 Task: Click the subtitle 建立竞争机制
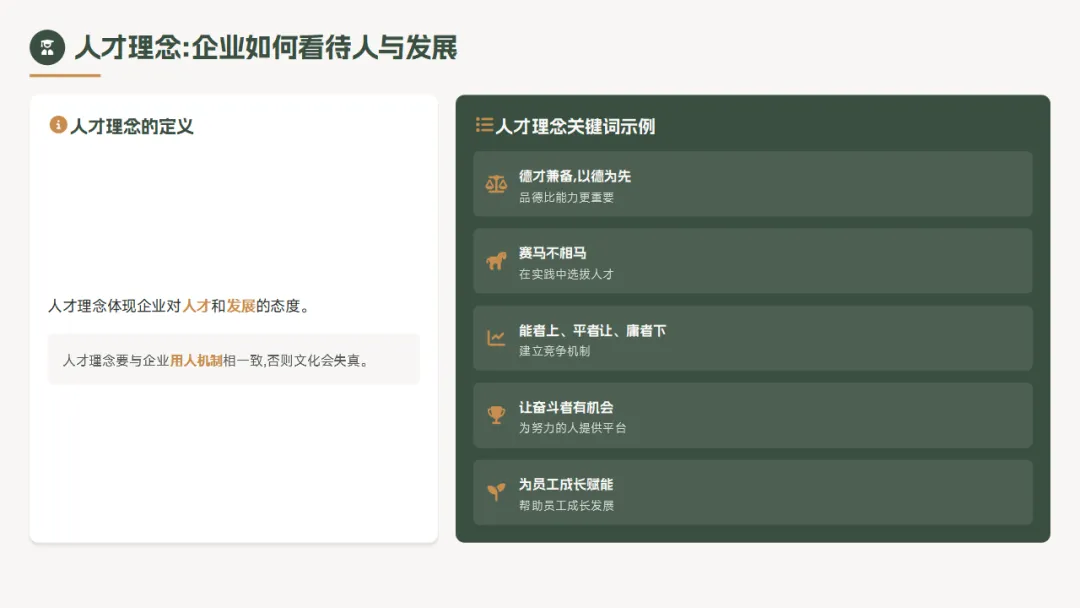point(554,351)
